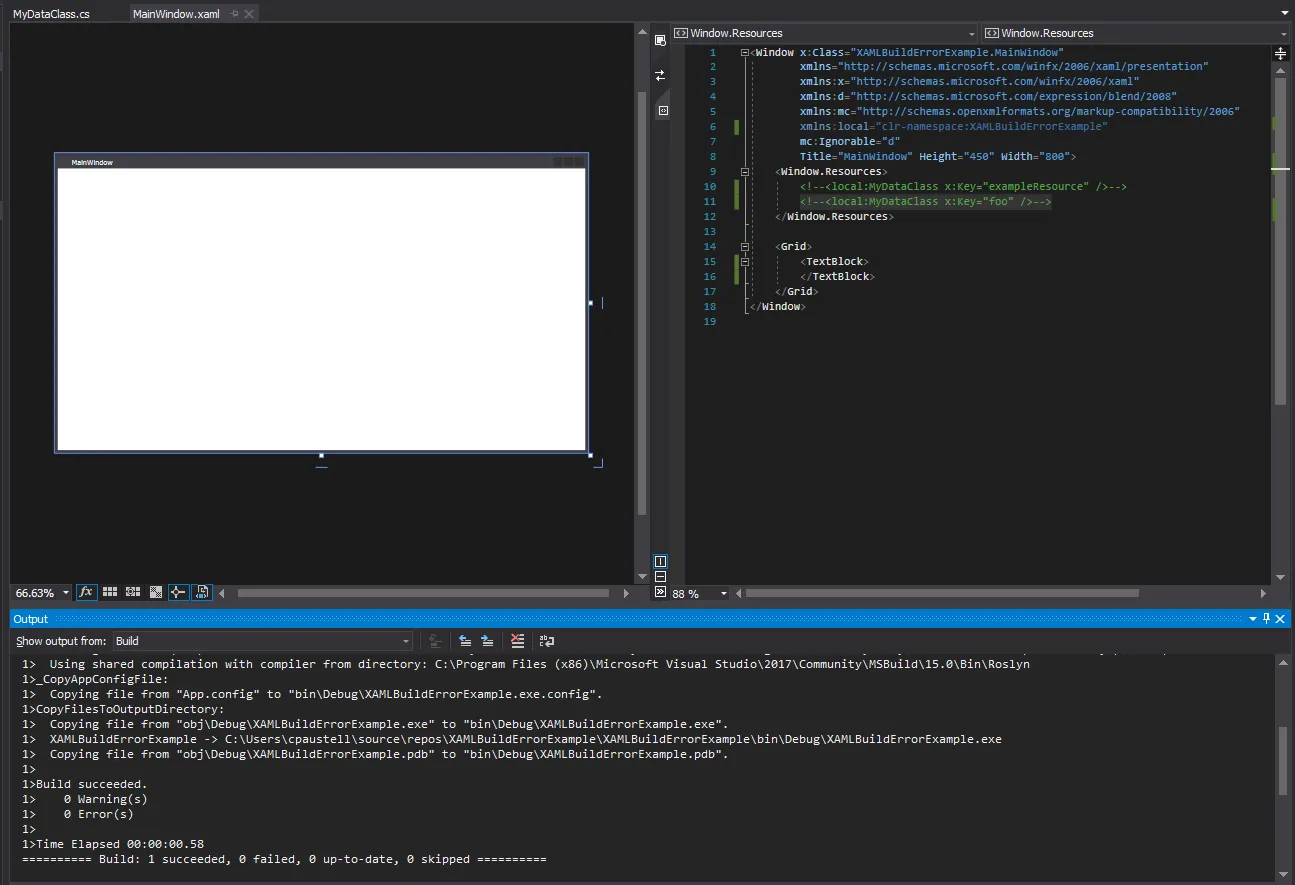Click the closing </Grid> tag

pyautogui.click(x=796, y=292)
